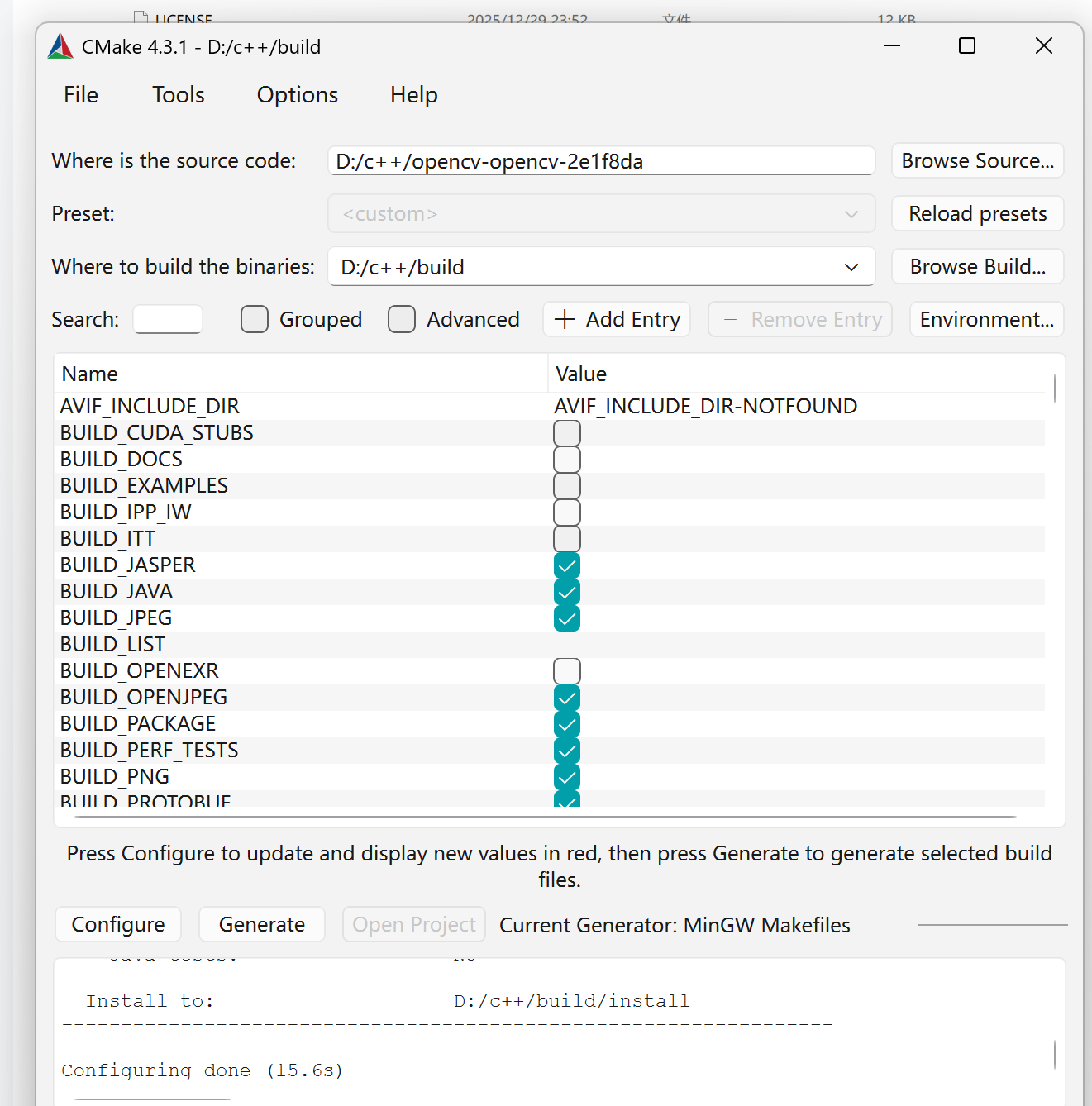Click the Generate button
The width and height of the screenshot is (1092, 1106).
pos(262,924)
